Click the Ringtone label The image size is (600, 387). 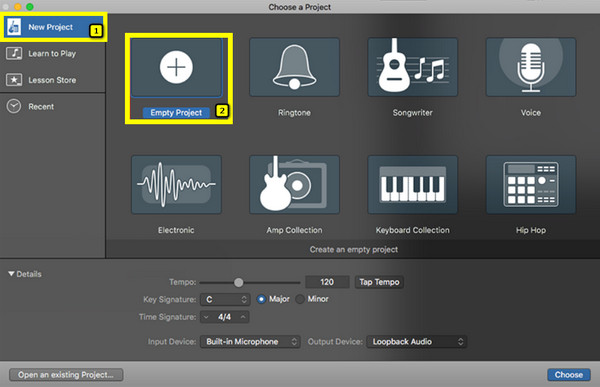[x=294, y=113]
